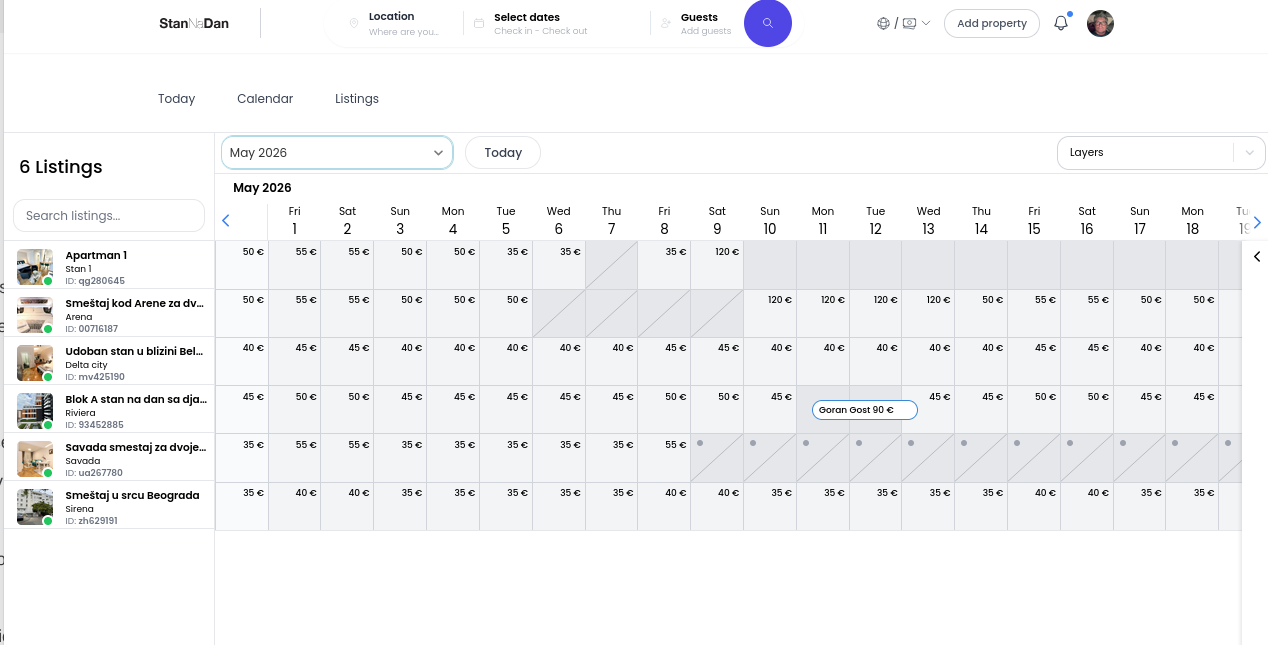Click Apartman 1 unavailable cell on Tue 12

[875, 265]
